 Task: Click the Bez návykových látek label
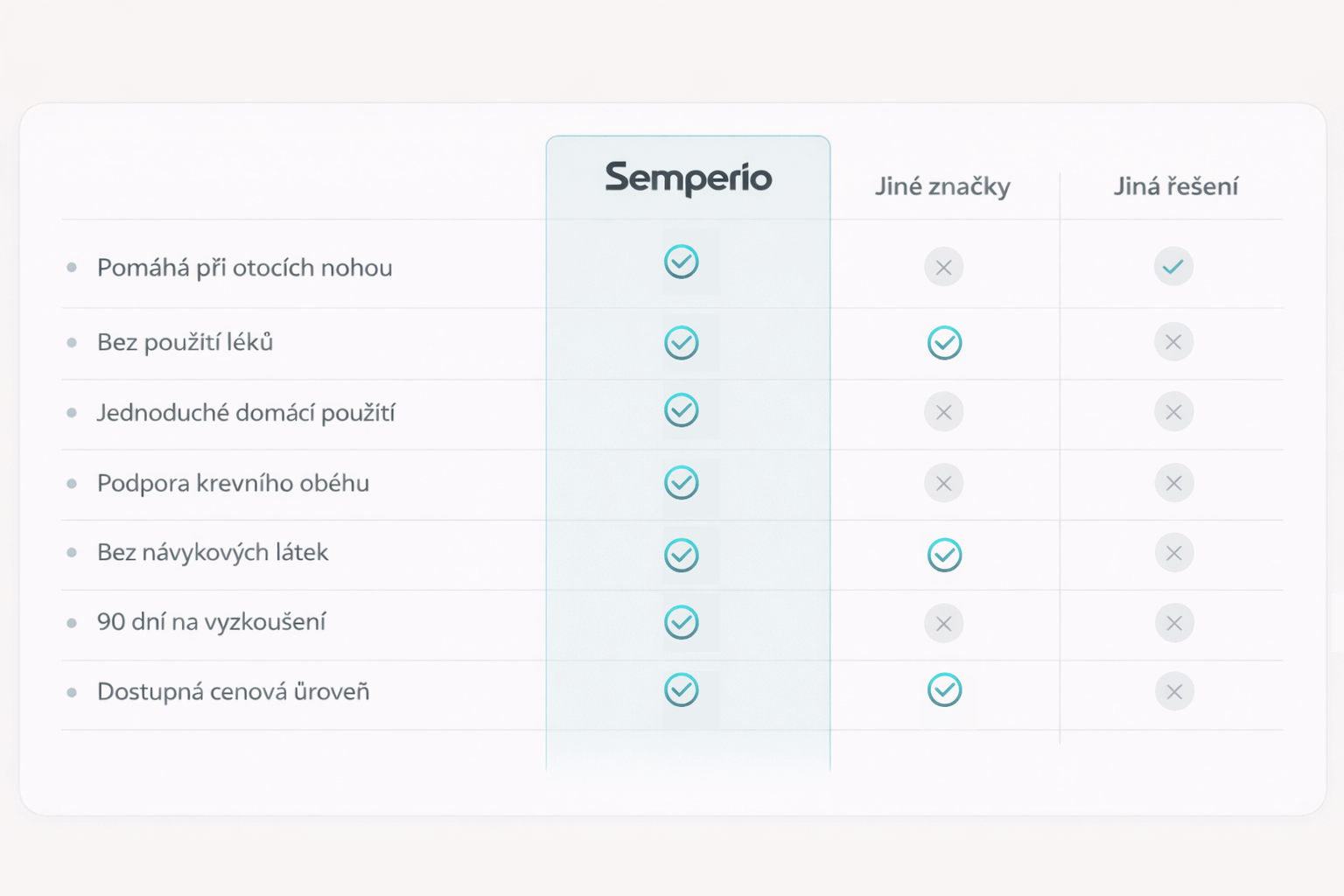coord(213,553)
